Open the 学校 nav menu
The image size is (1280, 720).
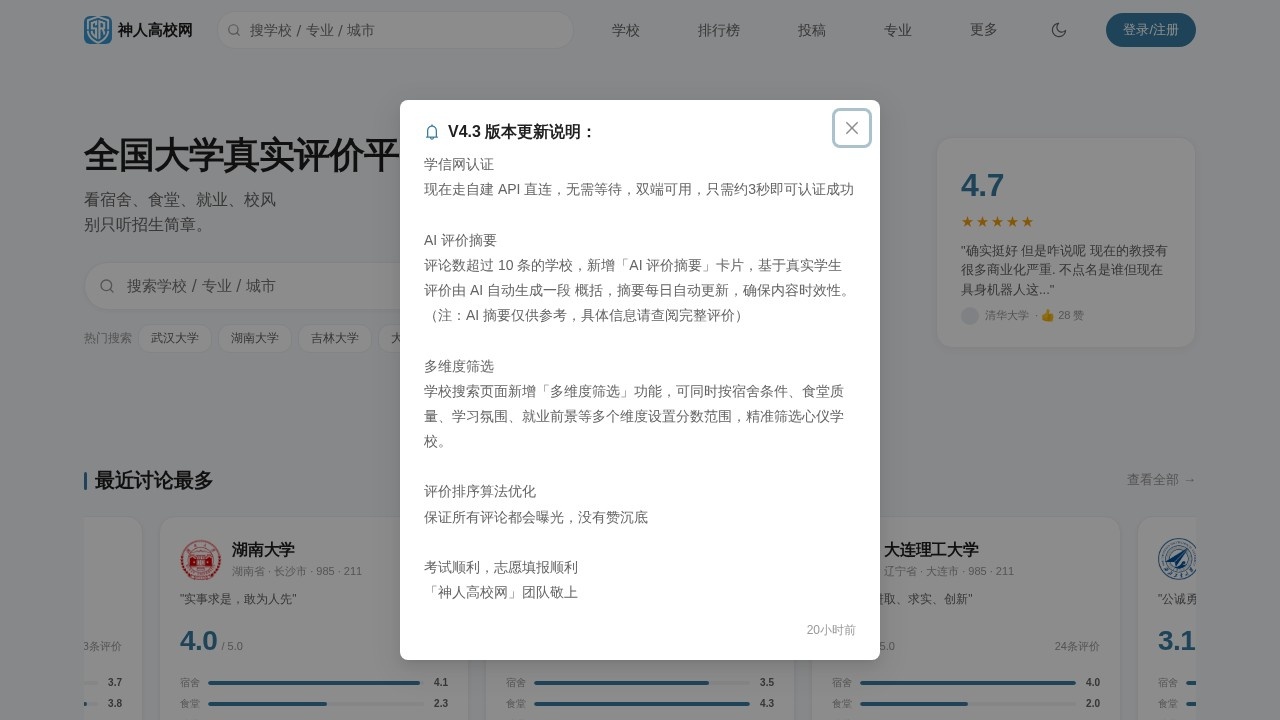pyautogui.click(x=626, y=30)
